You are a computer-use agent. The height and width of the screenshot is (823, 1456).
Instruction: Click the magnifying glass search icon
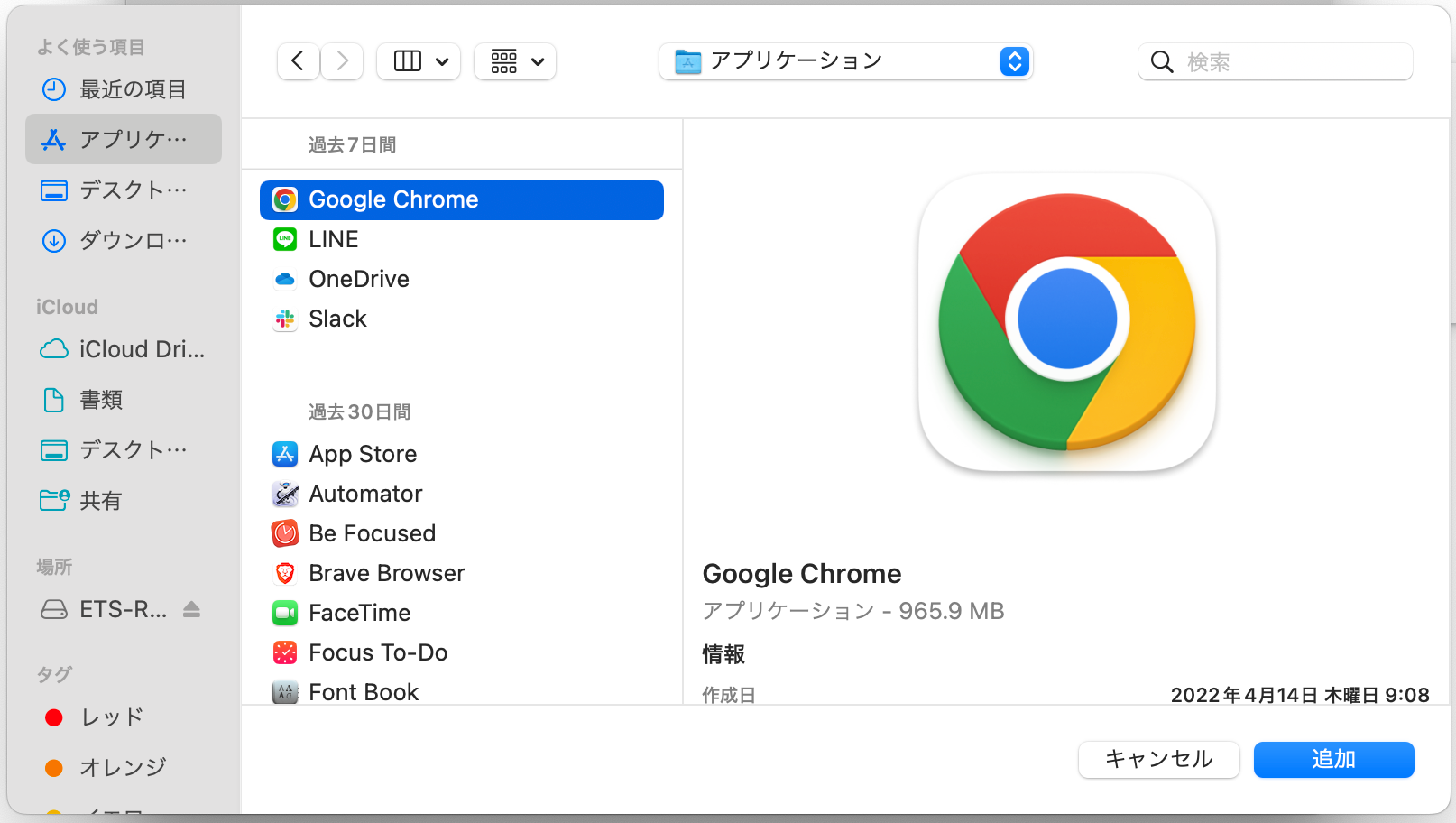(x=1162, y=62)
